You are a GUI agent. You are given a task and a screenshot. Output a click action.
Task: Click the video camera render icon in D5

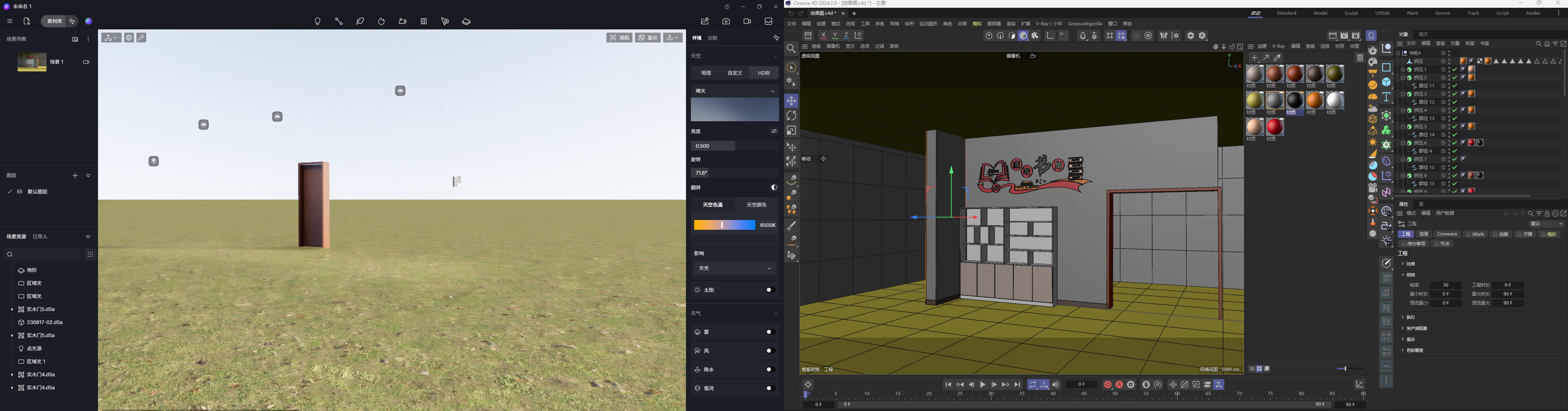tap(748, 21)
